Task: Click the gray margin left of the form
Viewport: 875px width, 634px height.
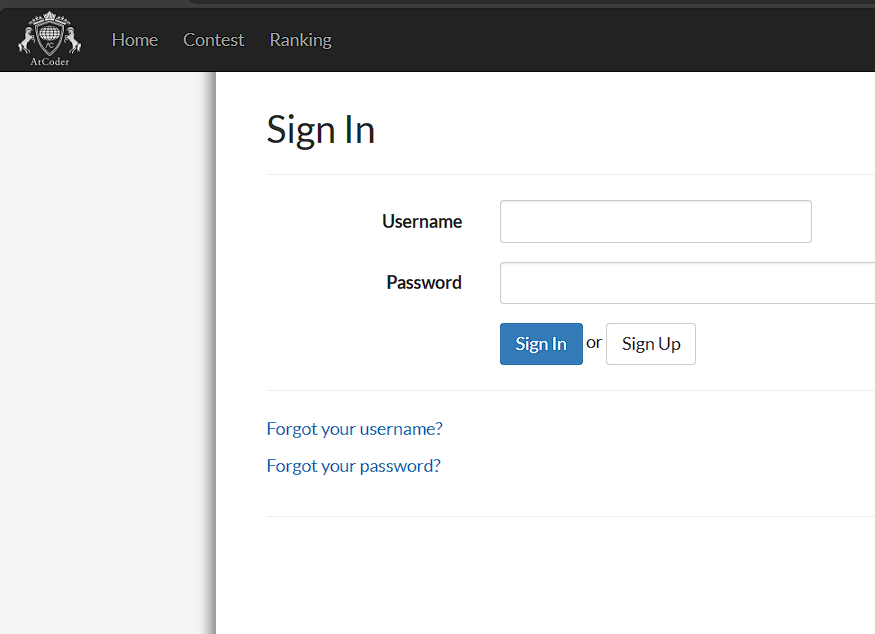Action: coord(107,350)
